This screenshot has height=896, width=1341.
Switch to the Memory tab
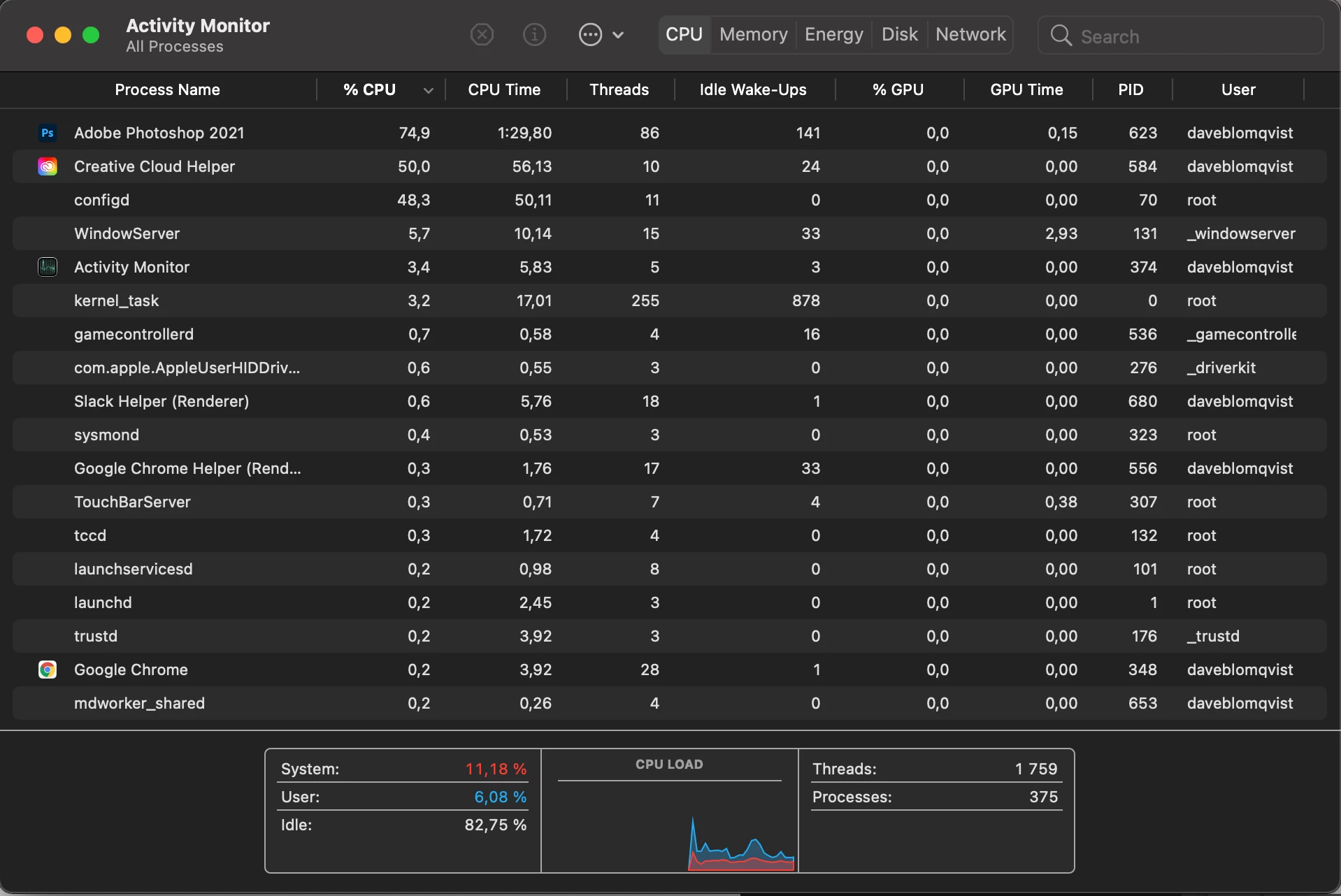(x=753, y=34)
